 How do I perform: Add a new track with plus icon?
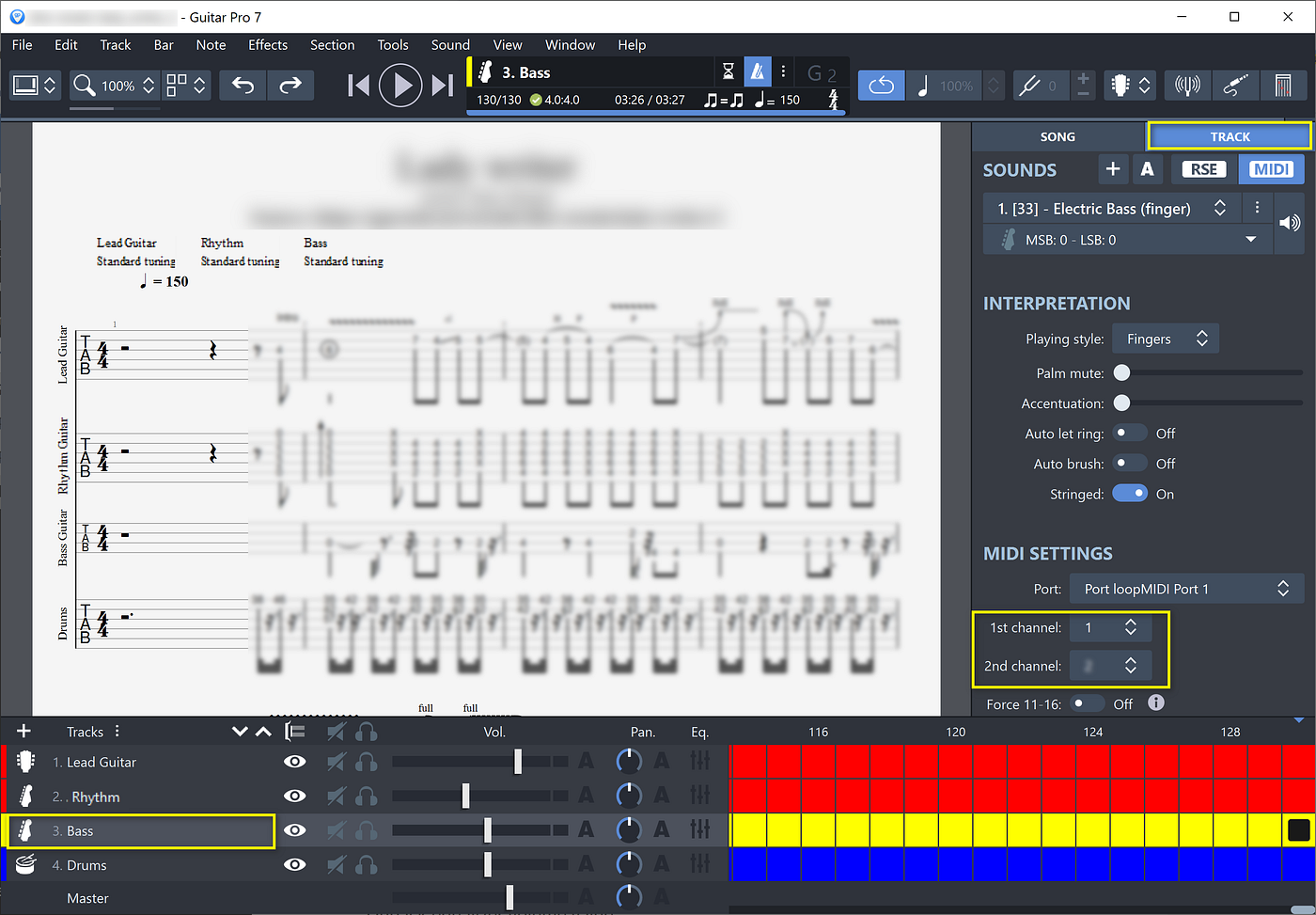pyautogui.click(x=23, y=731)
